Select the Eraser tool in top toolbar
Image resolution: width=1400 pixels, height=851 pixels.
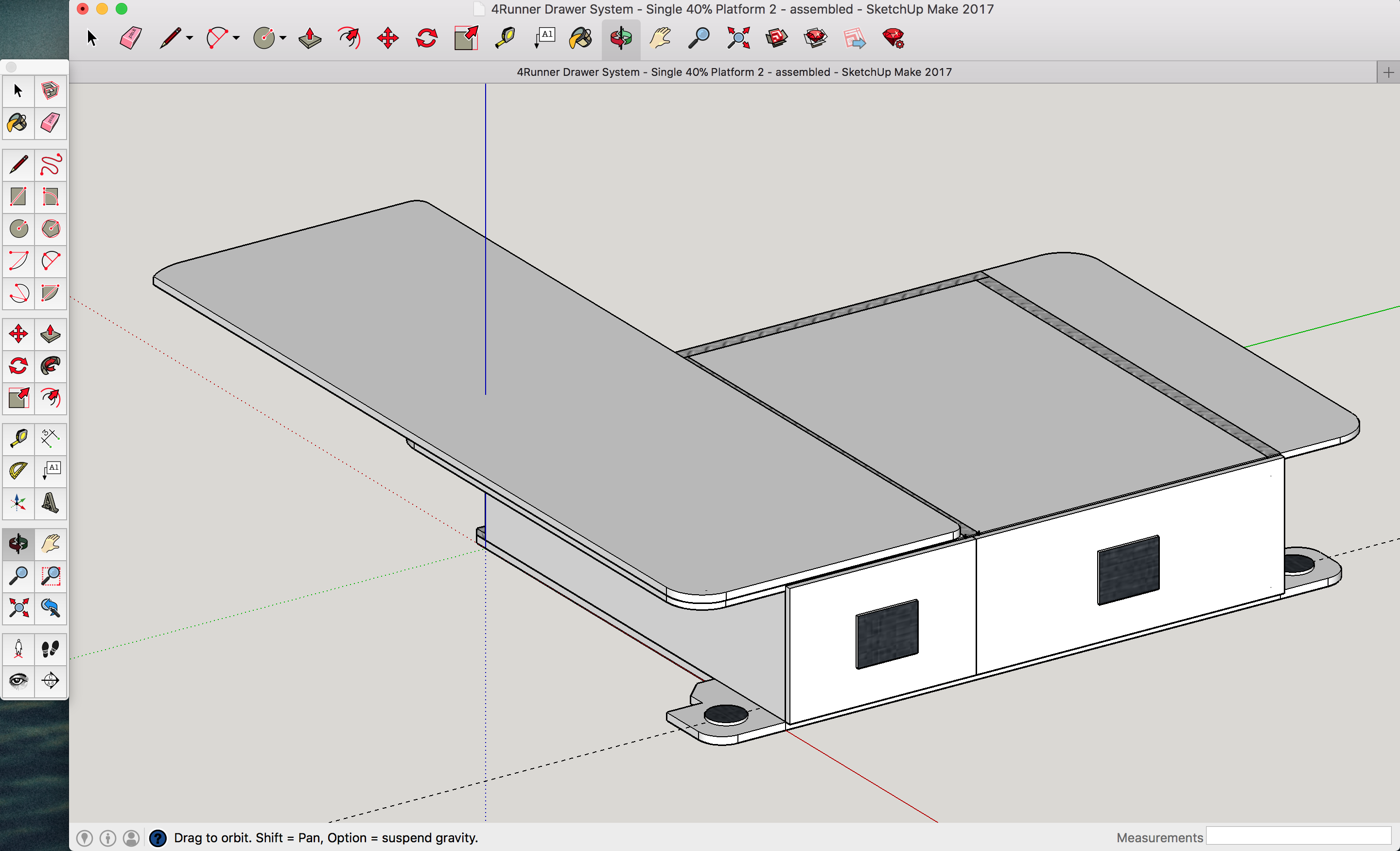(x=130, y=38)
